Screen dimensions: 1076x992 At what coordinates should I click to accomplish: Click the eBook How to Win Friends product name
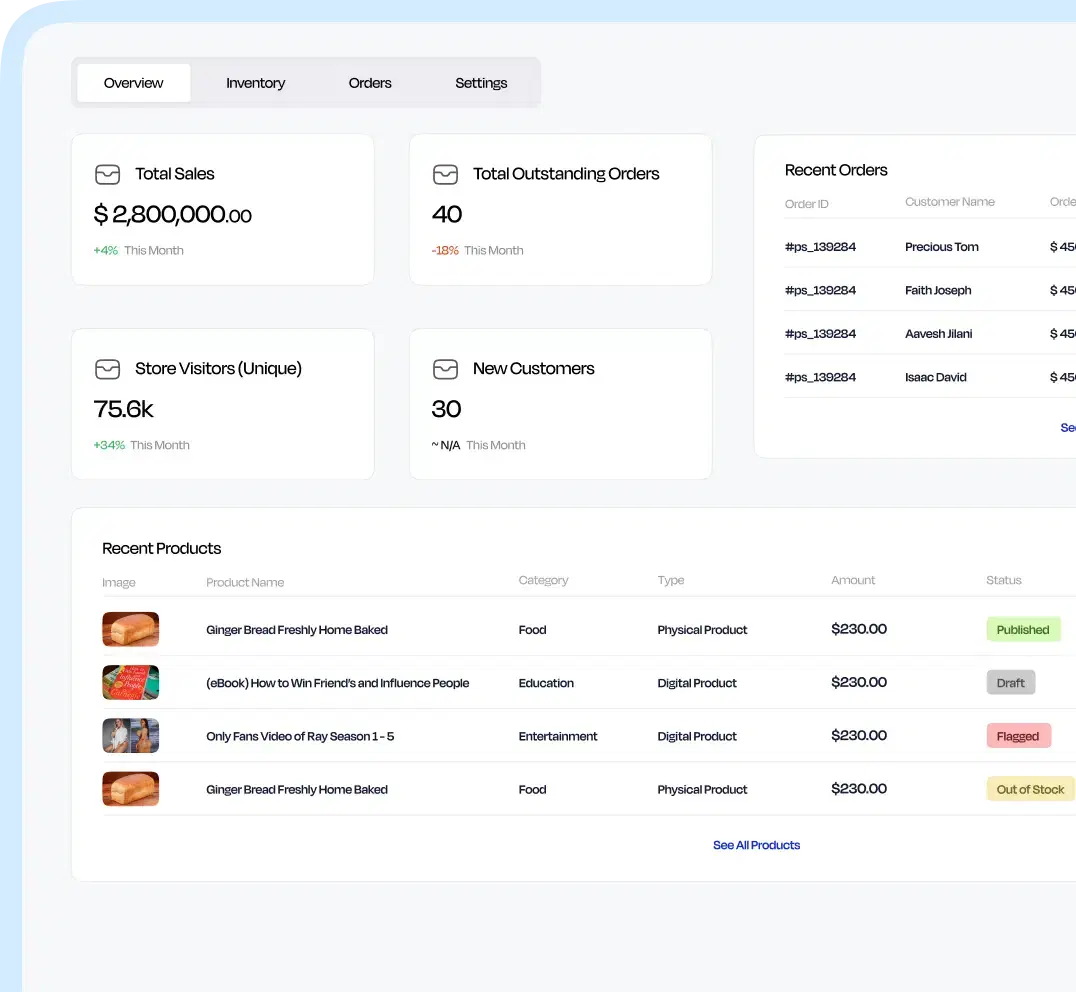[337, 683]
